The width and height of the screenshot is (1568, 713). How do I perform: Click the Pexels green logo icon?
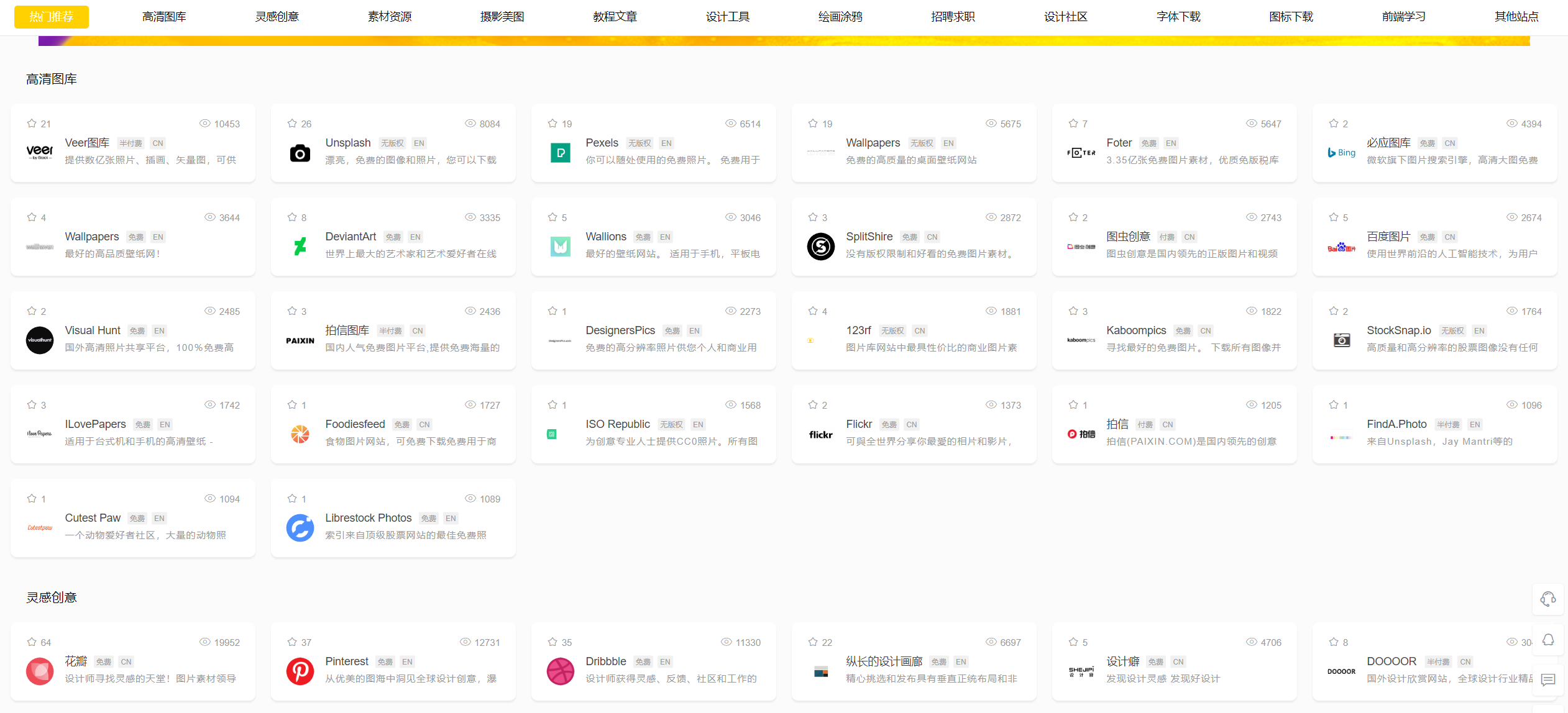click(560, 153)
